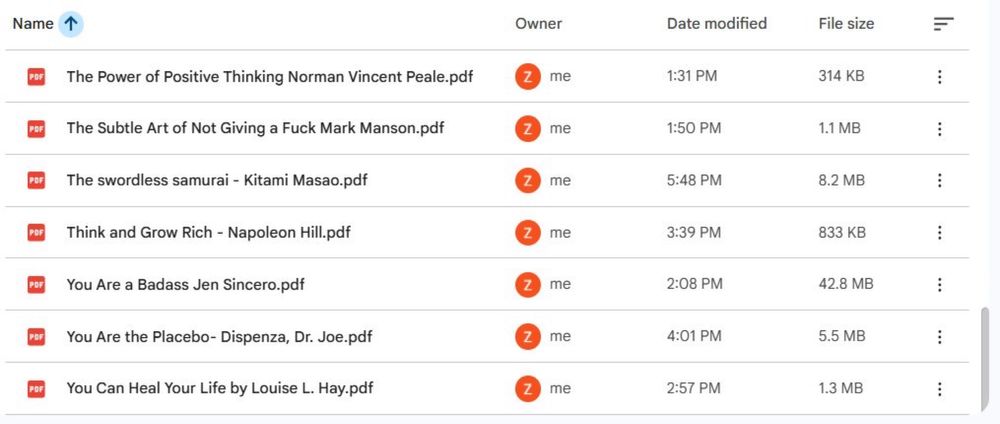This screenshot has height=424, width=1000.
Task: Toggle name sort direction arrow
Action: [71, 24]
